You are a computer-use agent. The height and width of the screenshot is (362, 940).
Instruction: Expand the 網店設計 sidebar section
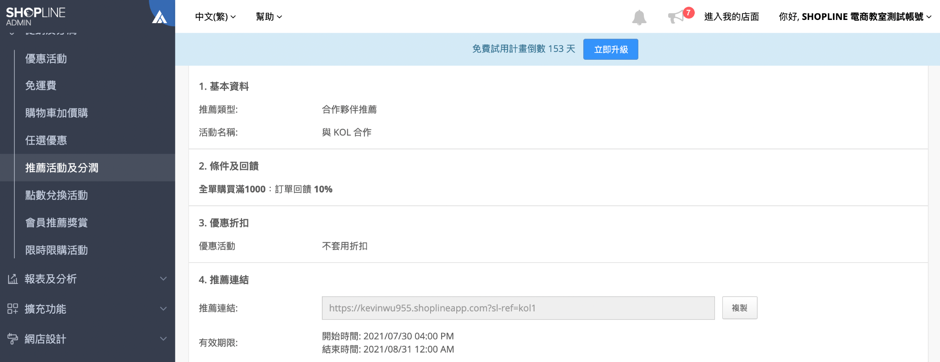(88, 339)
